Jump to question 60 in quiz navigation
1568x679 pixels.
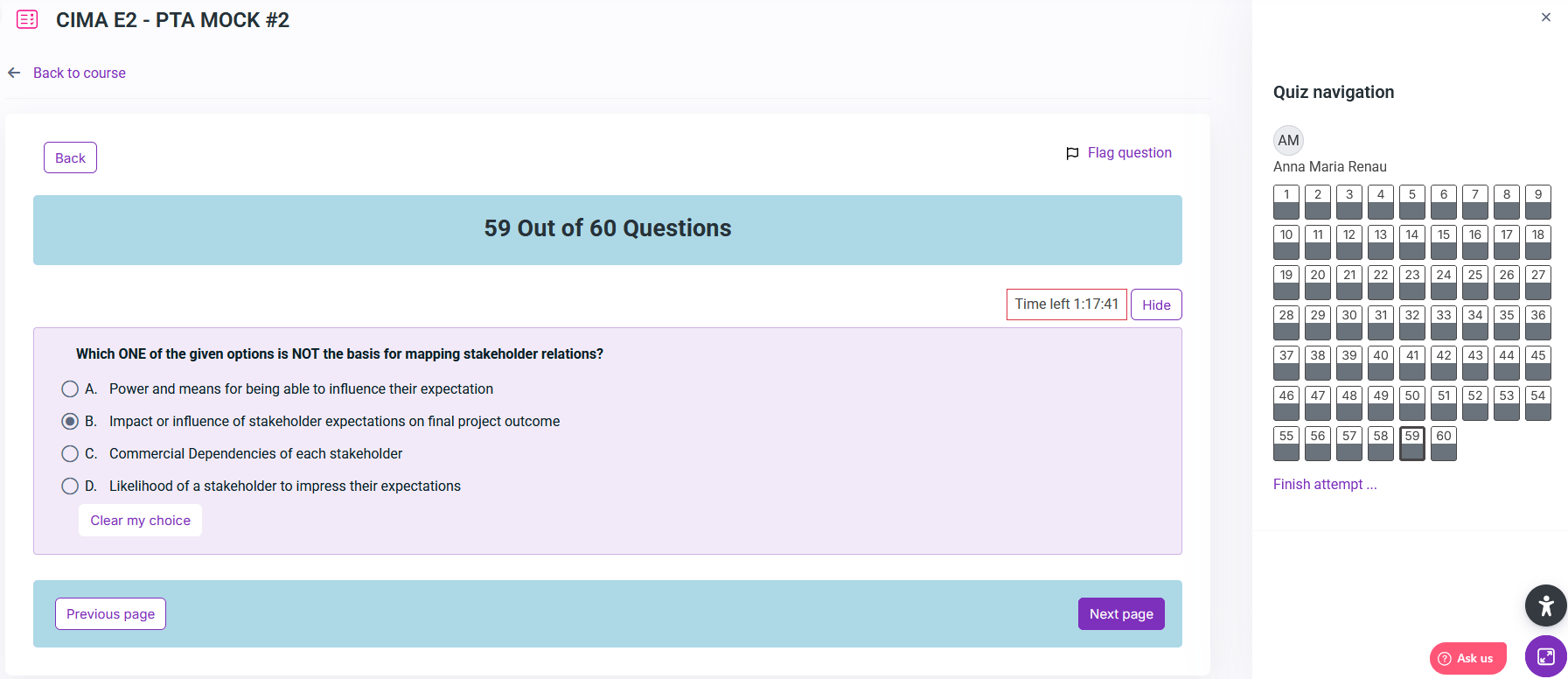point(1443,443)
